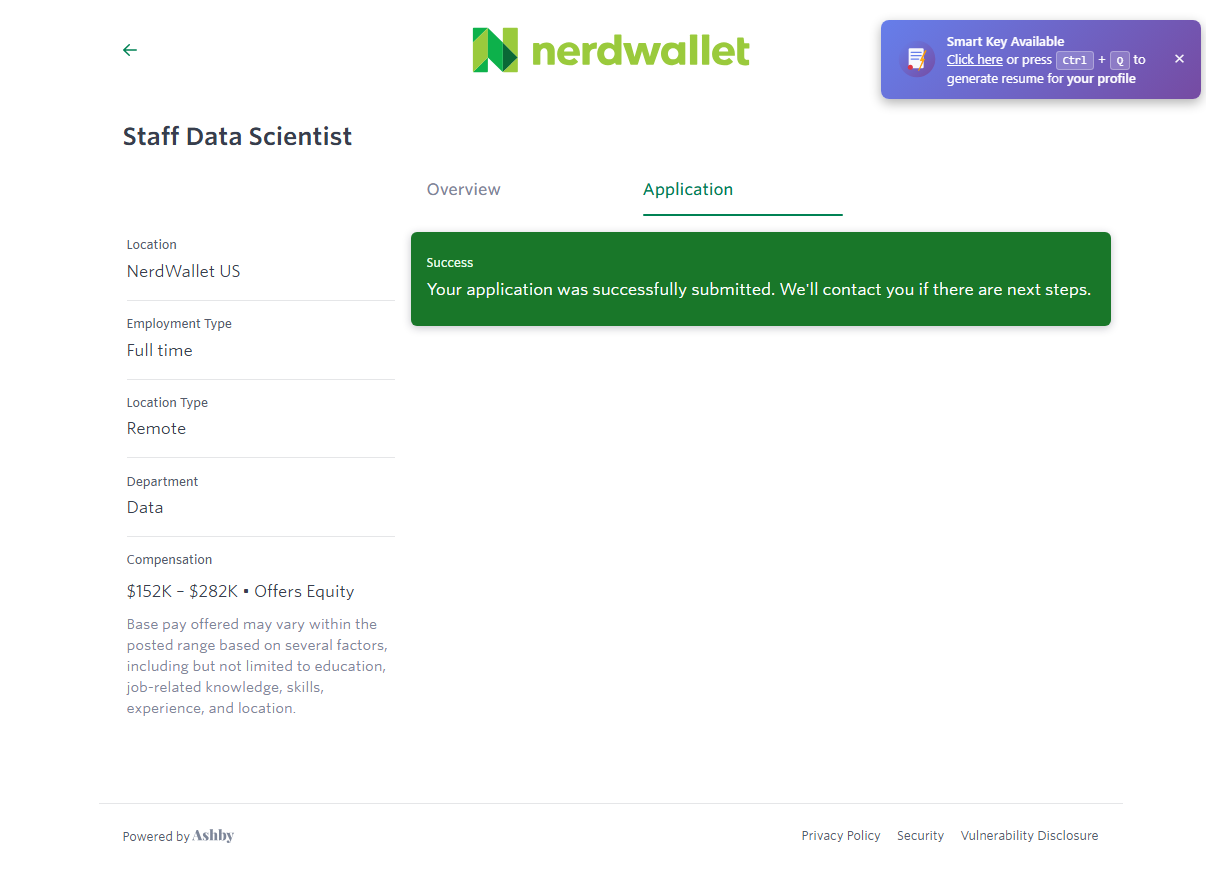Image resolution: width=1206 pixels, height=870 pixels.
Task: Open the Security footer link
Action: point(920,836)
